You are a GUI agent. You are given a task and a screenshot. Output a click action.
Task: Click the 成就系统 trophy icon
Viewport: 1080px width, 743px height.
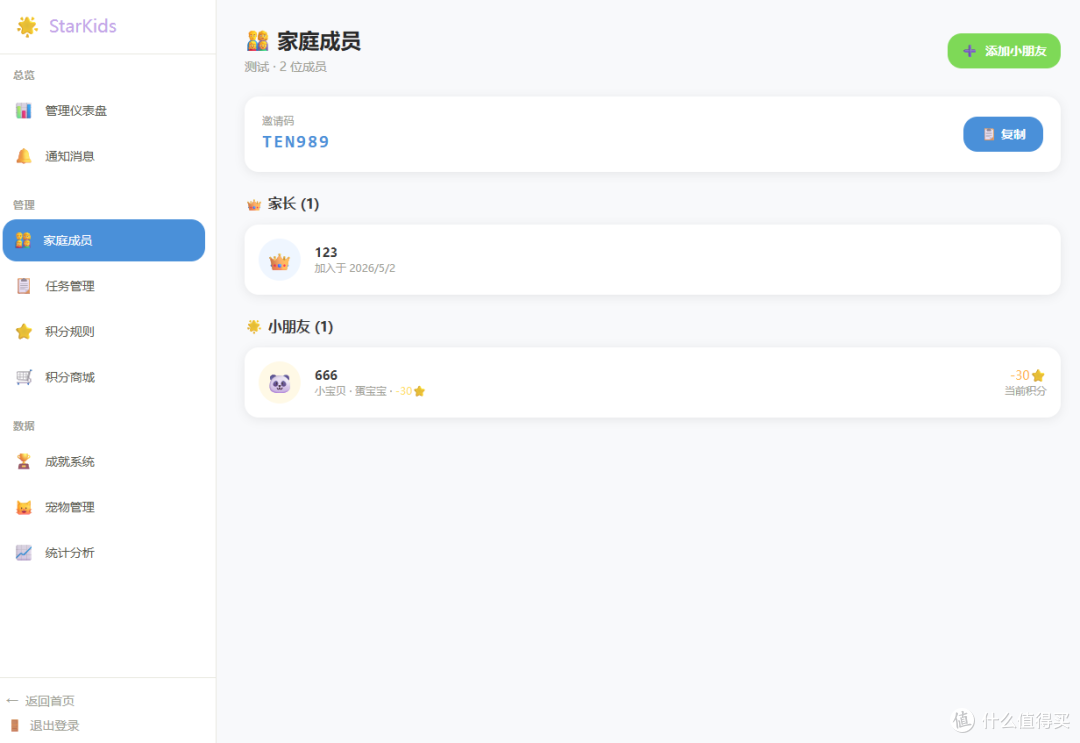pos(23,461)
